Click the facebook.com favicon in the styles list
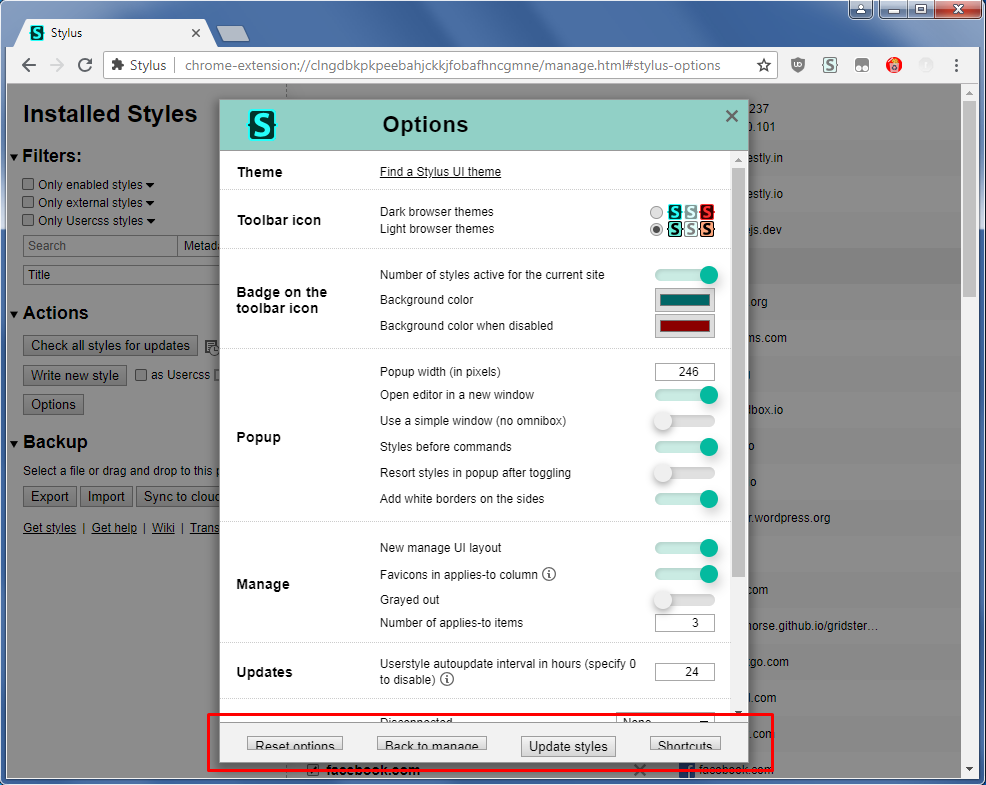Image resolution: width=986 pixels, height=785 pixels. pos(690,768)
